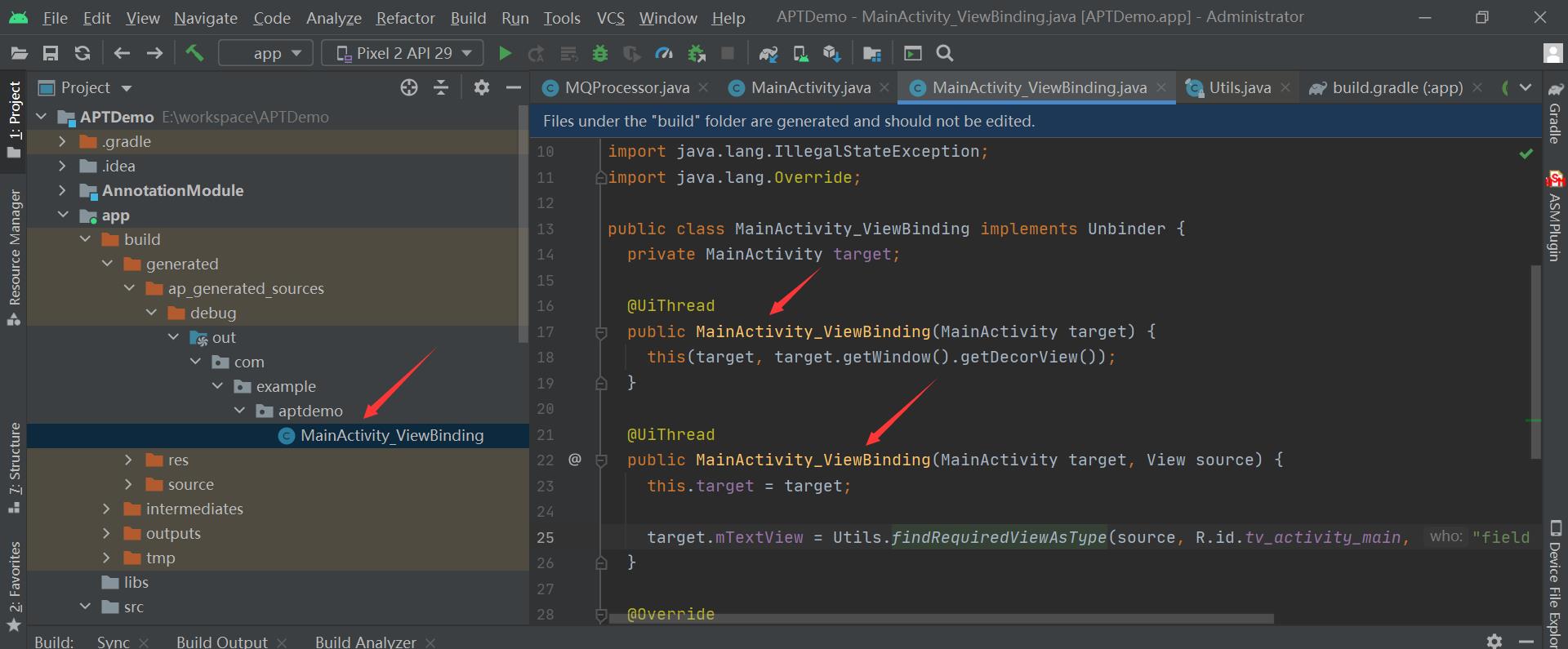The width and height of the screenshot is (1568, 649).
Task: Click the Unbinder interface name
Action: pos(1126,229)
